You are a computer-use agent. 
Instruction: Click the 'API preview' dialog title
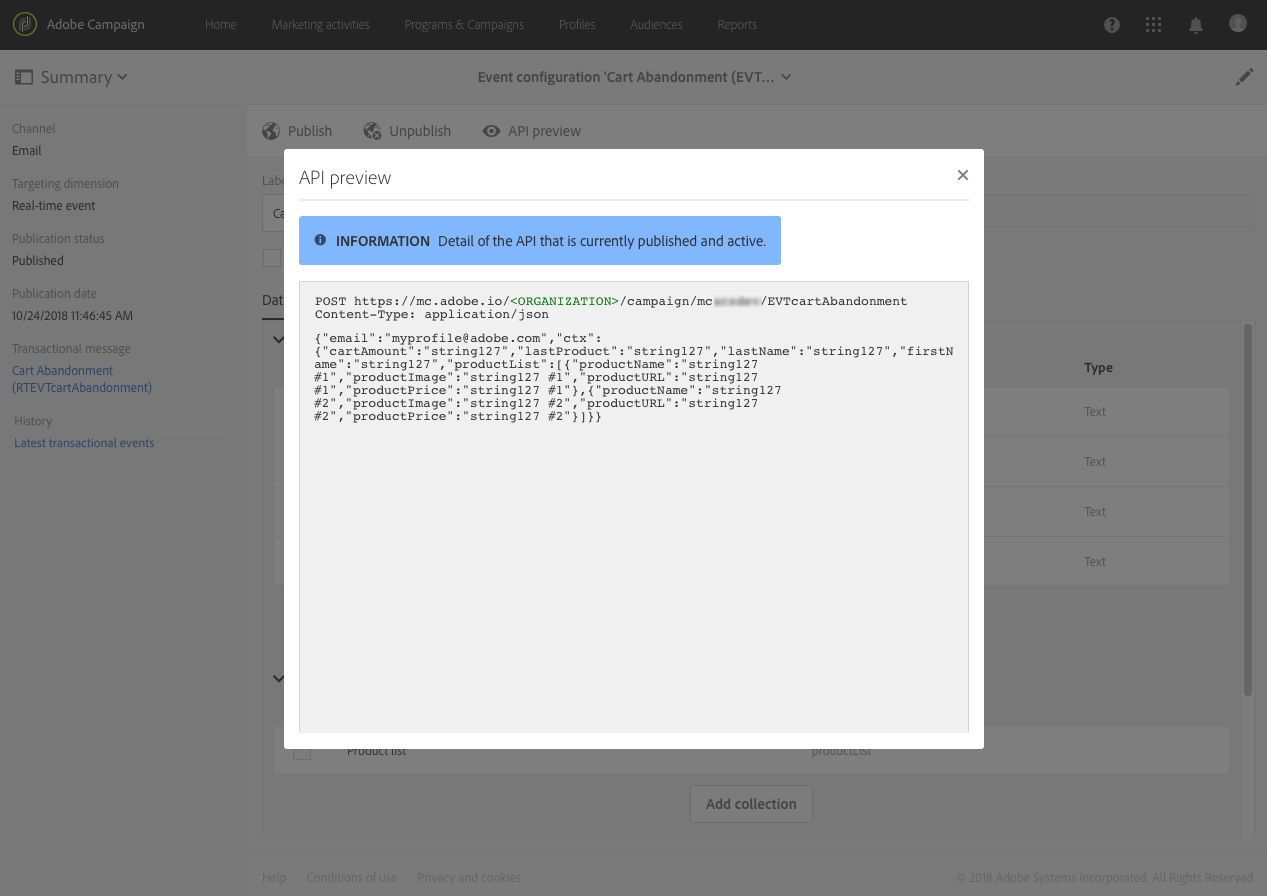[x=345, y=178]
